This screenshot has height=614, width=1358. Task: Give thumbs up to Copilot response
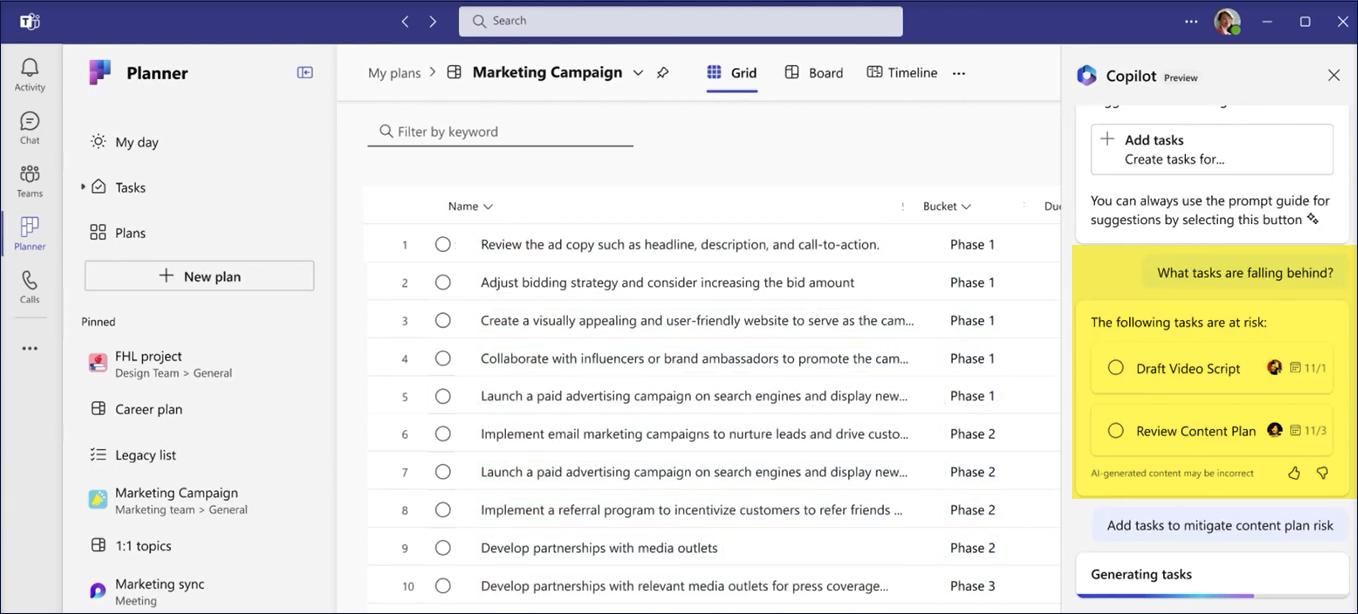click(x=1294, y=473)
